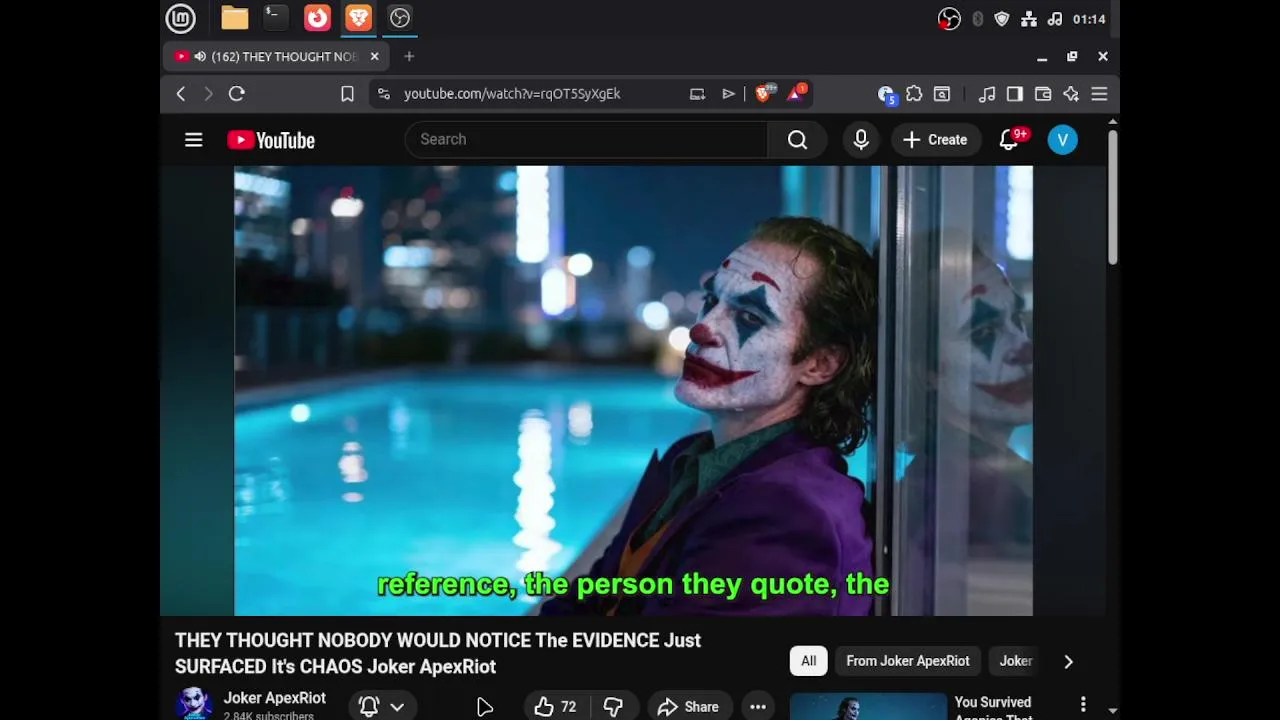The image size is (1280, 720).
Task: Open the Create dropdown
Action: point(935,140)
